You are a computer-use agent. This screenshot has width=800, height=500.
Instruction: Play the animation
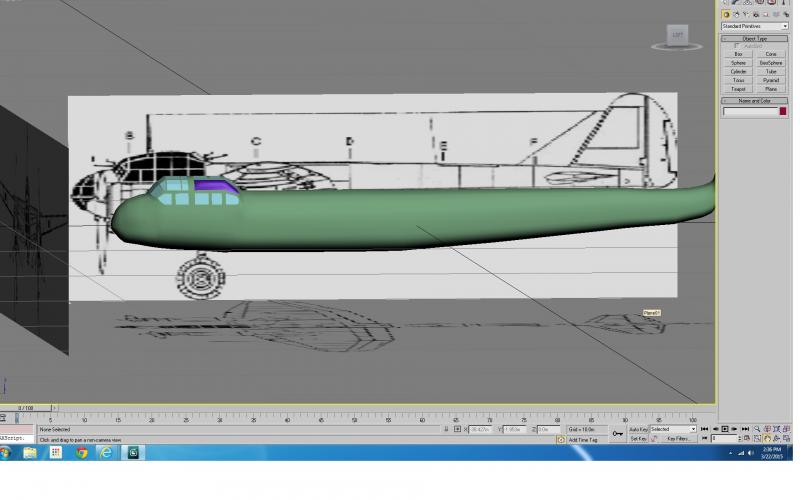tap(724, 429)
